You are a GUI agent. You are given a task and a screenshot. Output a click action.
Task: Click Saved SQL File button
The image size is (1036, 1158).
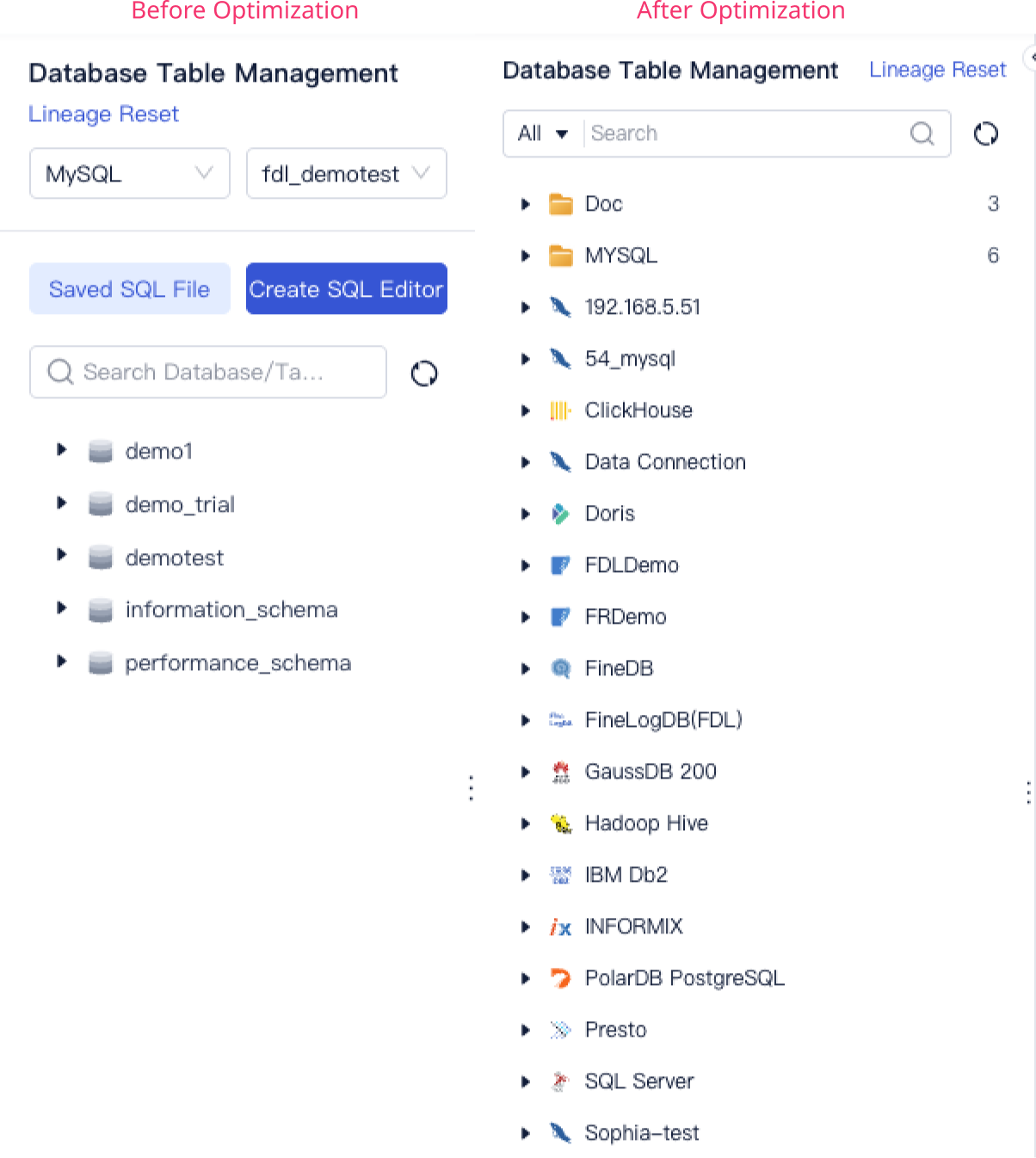[x=130, y=289]
